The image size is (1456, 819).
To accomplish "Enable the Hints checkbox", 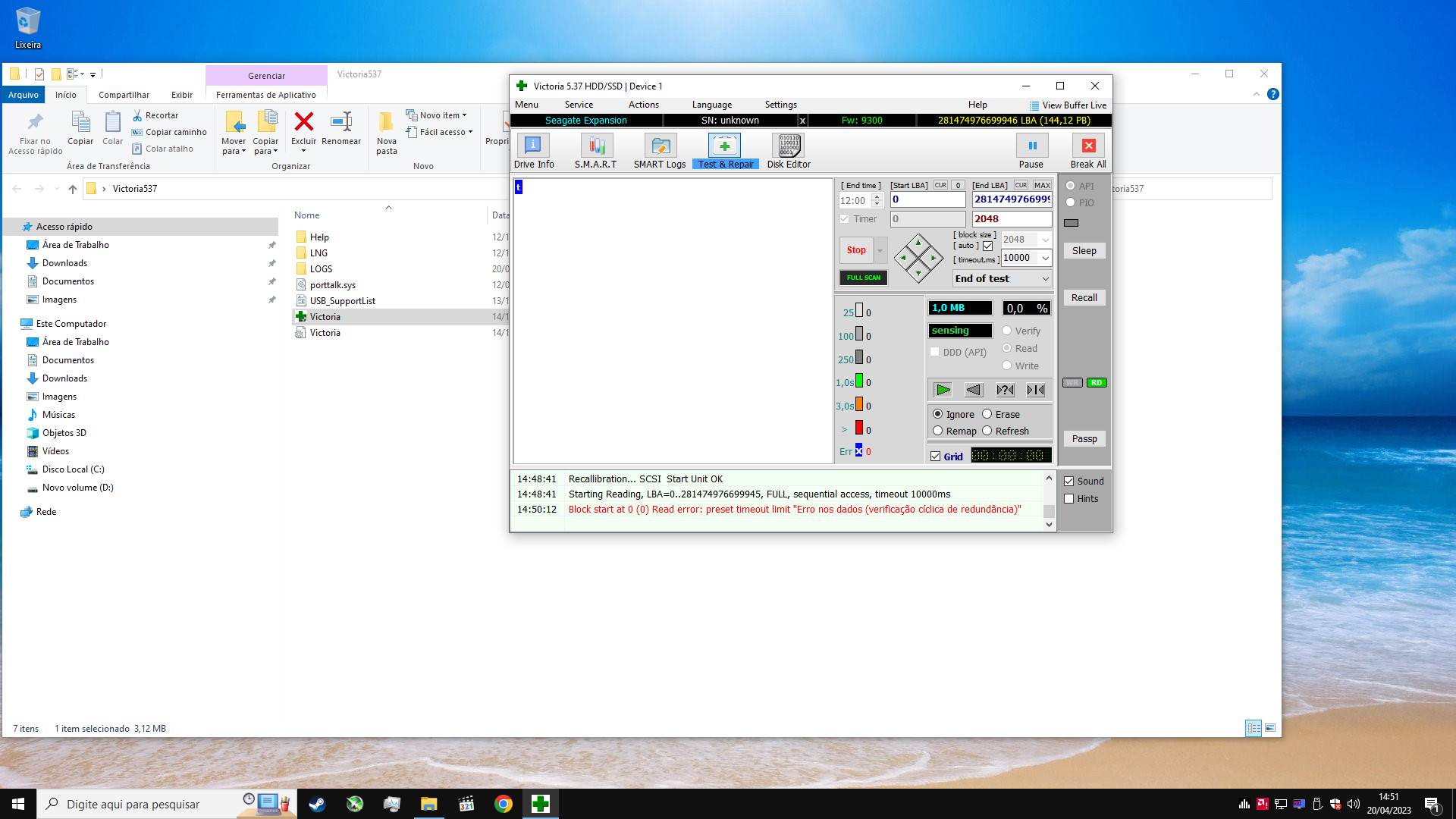I will [x=1069, y=499].
